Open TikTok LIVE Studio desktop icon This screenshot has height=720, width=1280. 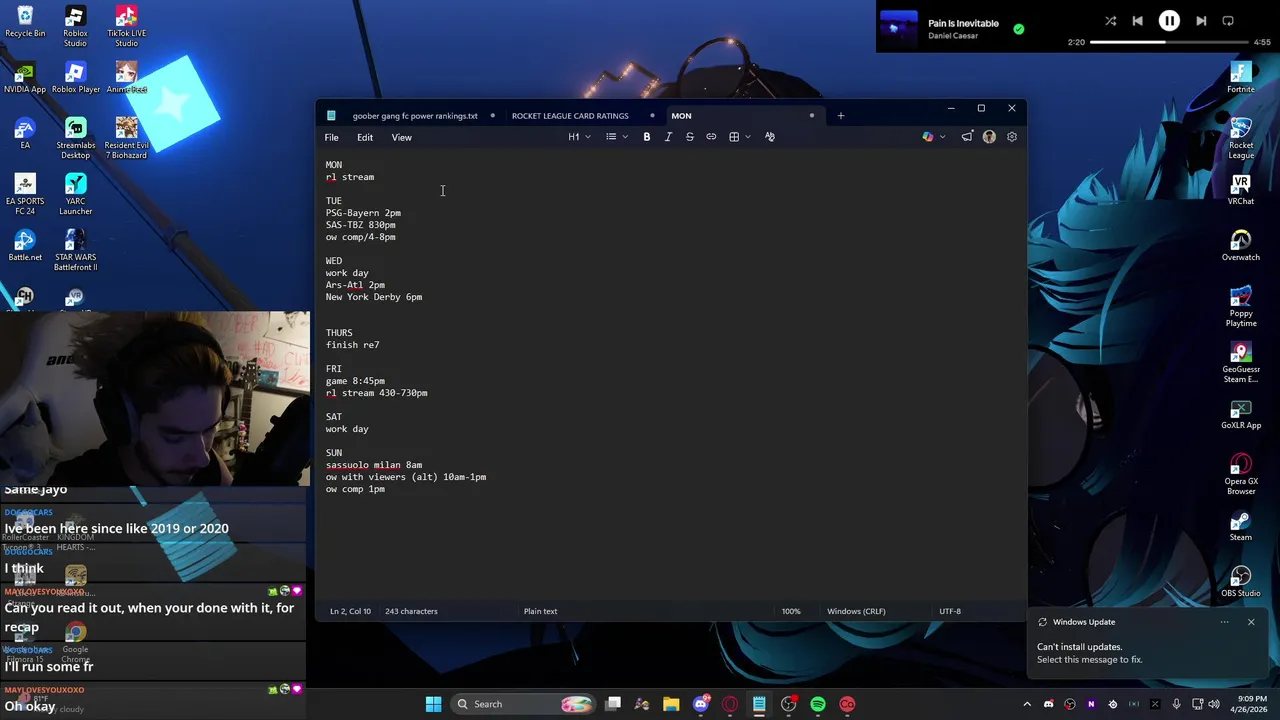pyautogui.click(x=126, y=27)
